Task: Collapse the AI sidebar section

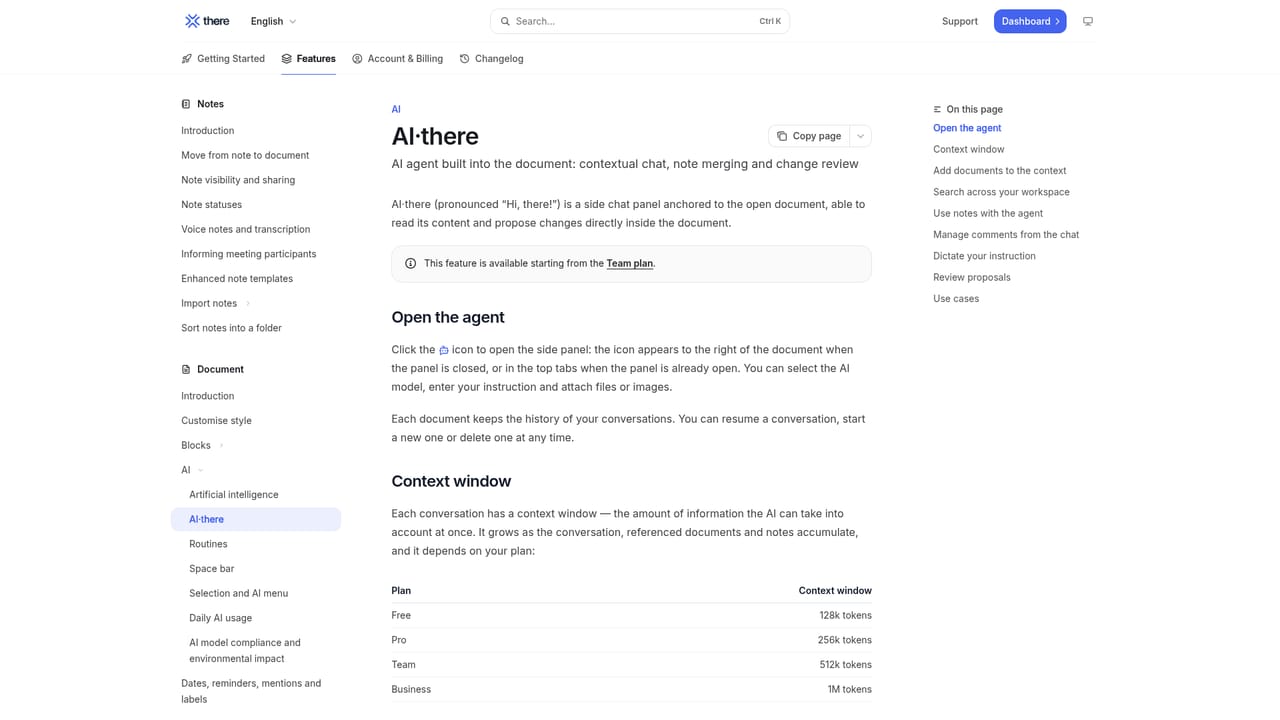Action: [x=201, y=470]
